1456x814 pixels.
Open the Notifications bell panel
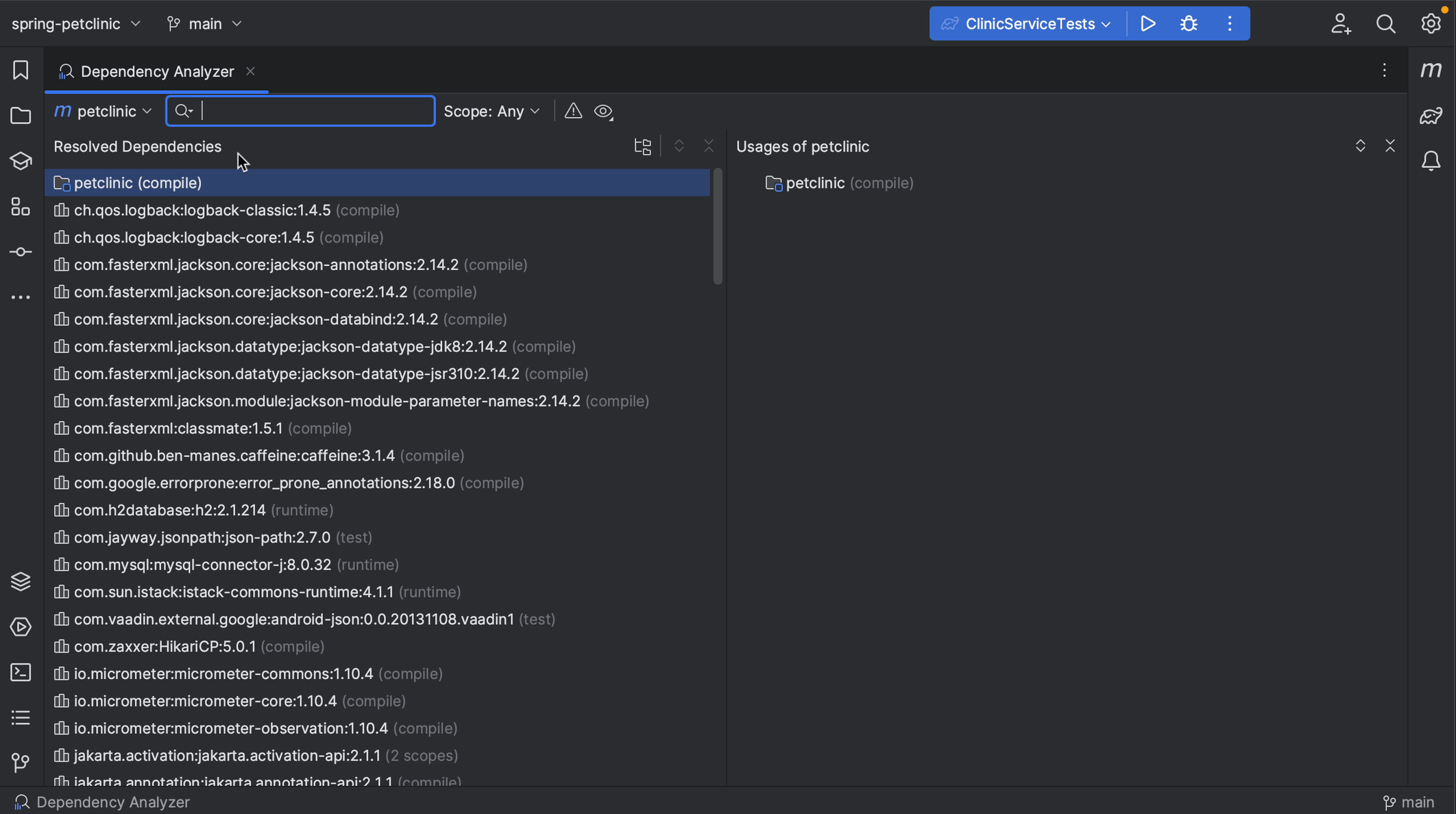pos(1432,160)
